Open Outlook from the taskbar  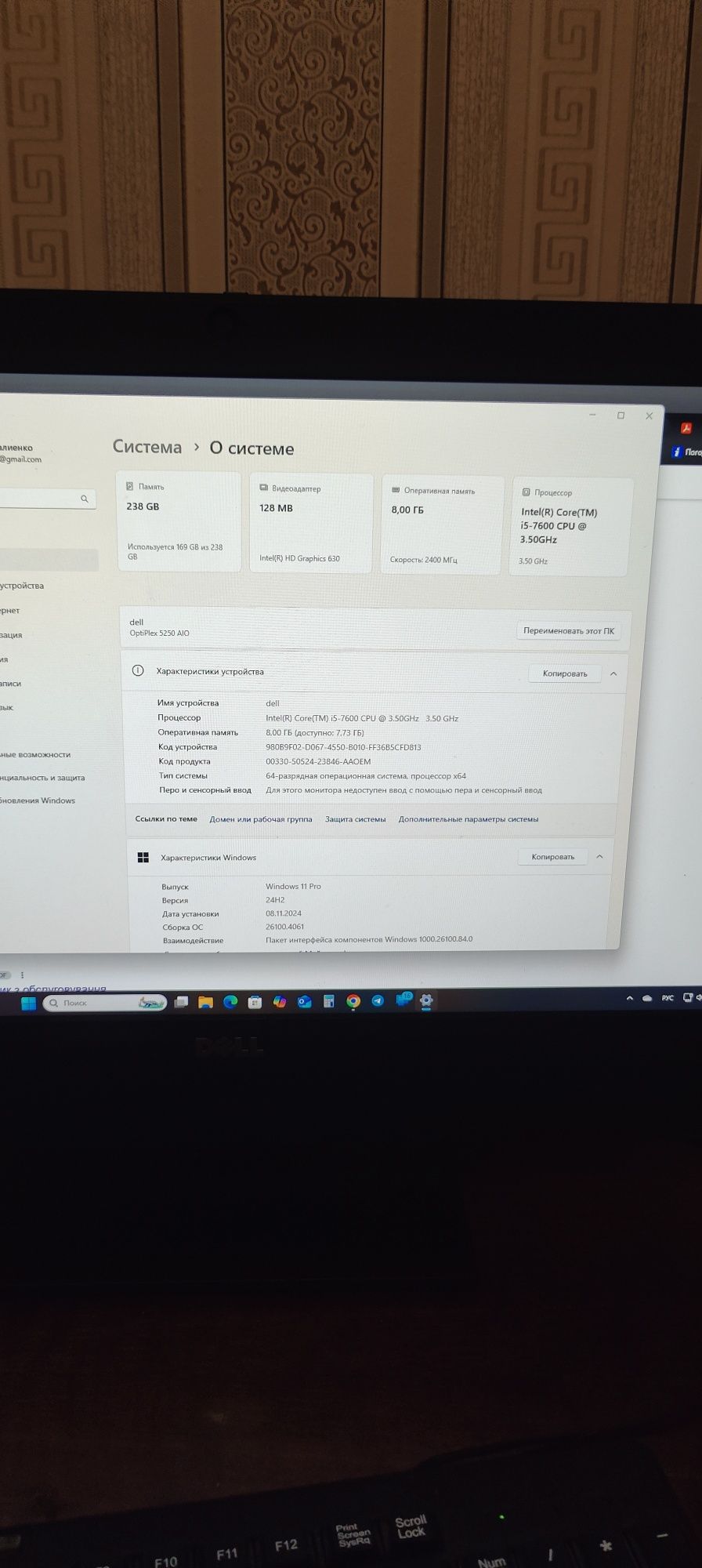click(305, 1002)
